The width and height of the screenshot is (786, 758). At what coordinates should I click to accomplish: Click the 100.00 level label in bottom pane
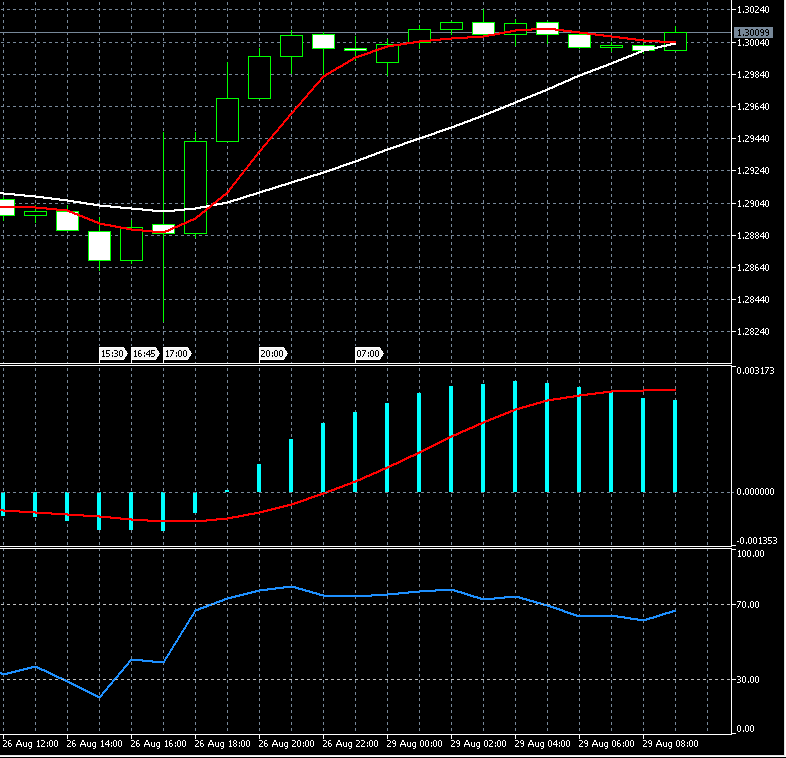[x=750, y=554]
